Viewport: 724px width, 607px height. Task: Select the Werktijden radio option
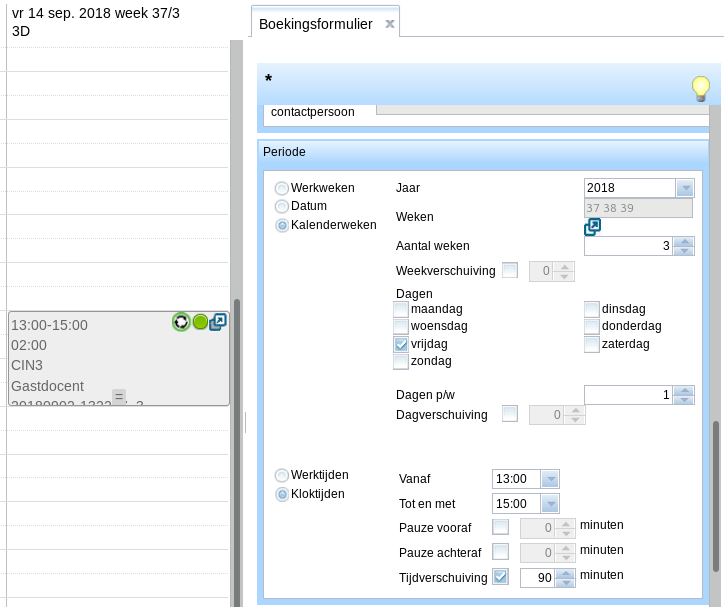(281, 475)
